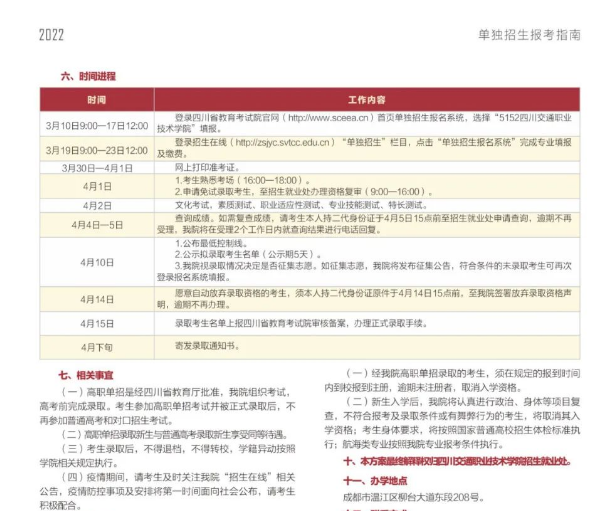The width and height of the screenshot is (616, 511).
Task: Select the '4月10日' time cell
Action: click(97, 262)
